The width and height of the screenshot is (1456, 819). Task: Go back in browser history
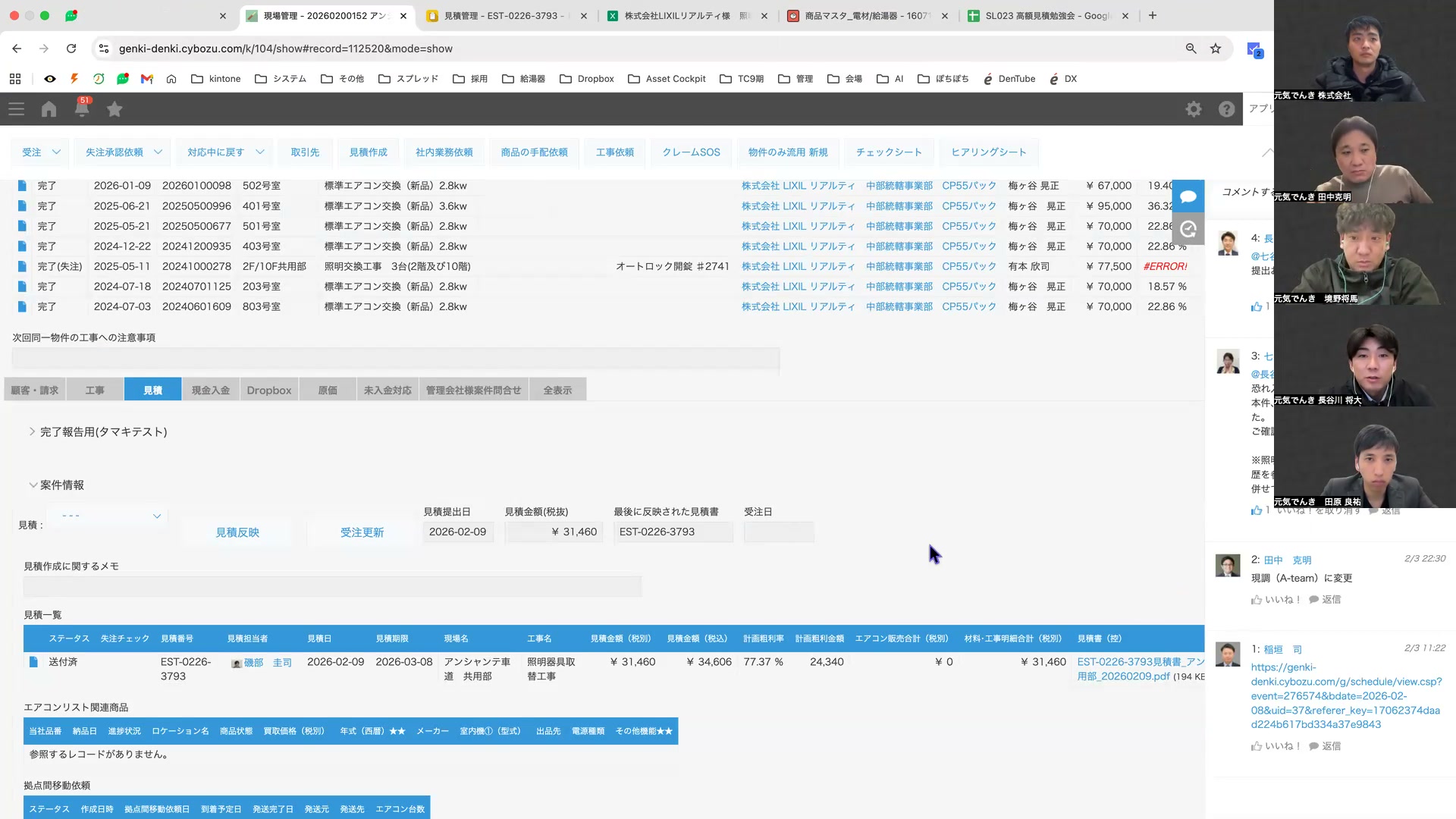coord(17,49)
